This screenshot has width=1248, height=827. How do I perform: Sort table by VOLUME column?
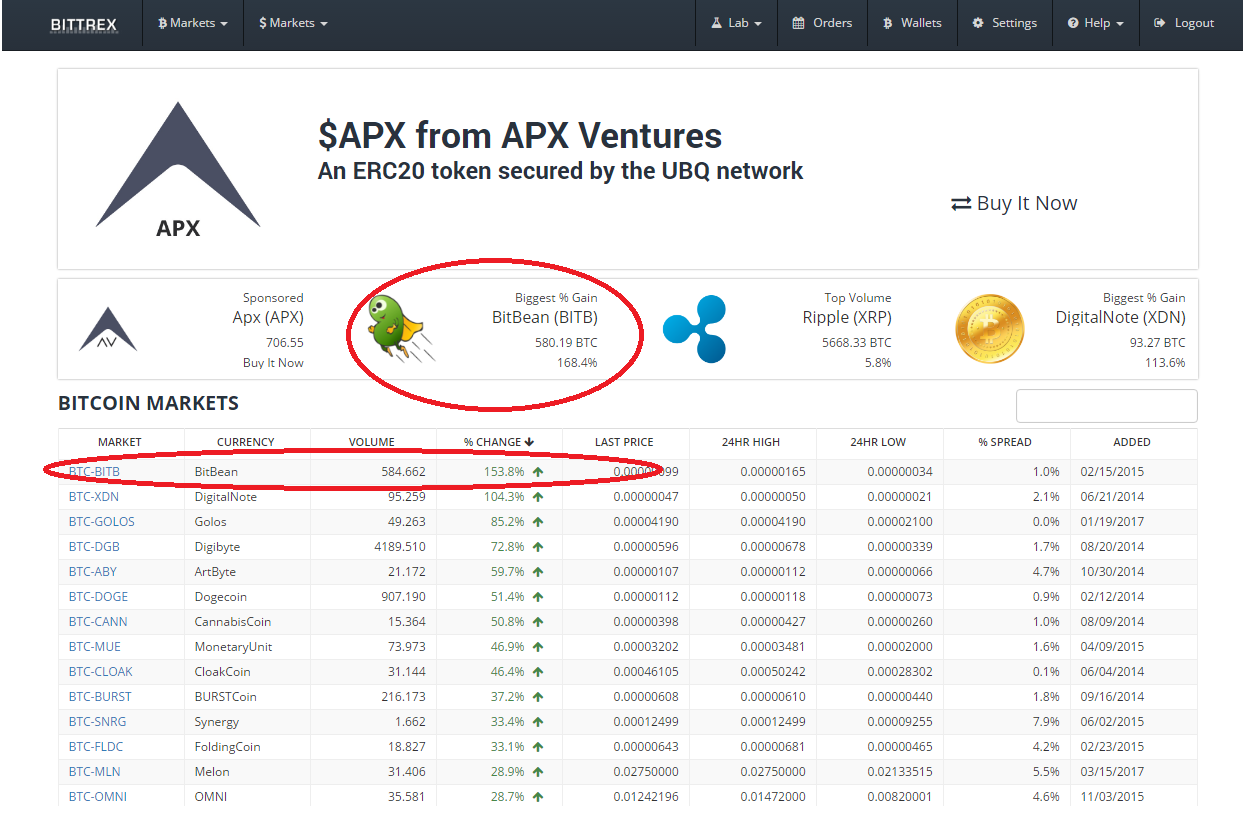click(x=372, y=442)
